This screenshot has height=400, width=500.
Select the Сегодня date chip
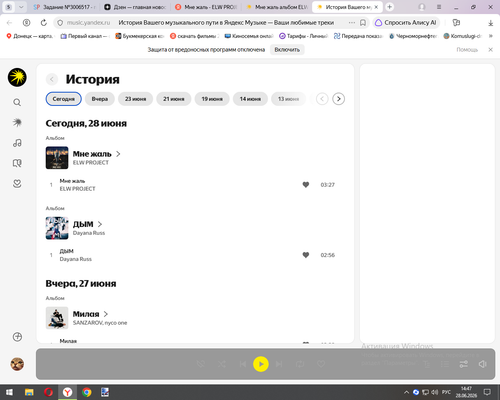(64, 99)
